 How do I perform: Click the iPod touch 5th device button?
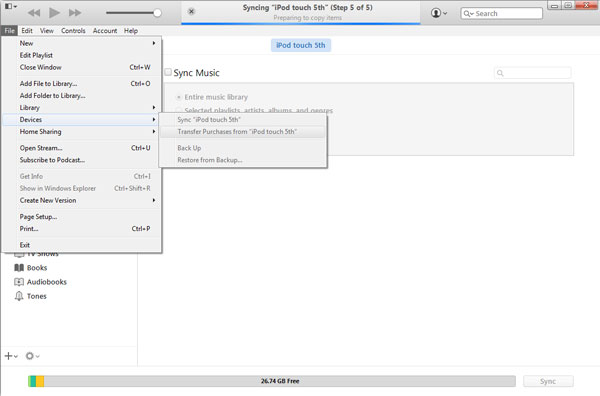point(301,45)
